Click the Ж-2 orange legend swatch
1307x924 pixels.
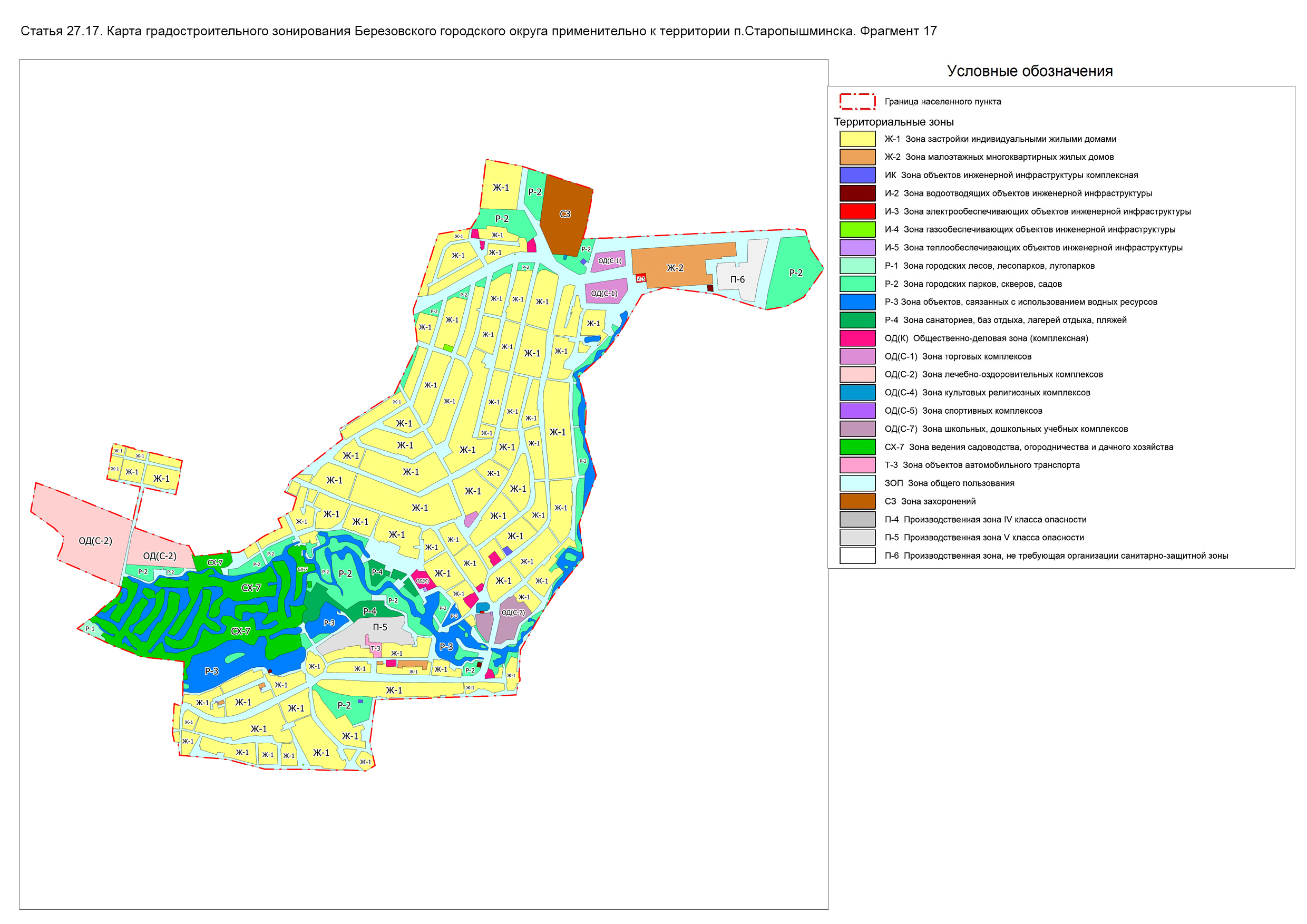tap(857, 157)
